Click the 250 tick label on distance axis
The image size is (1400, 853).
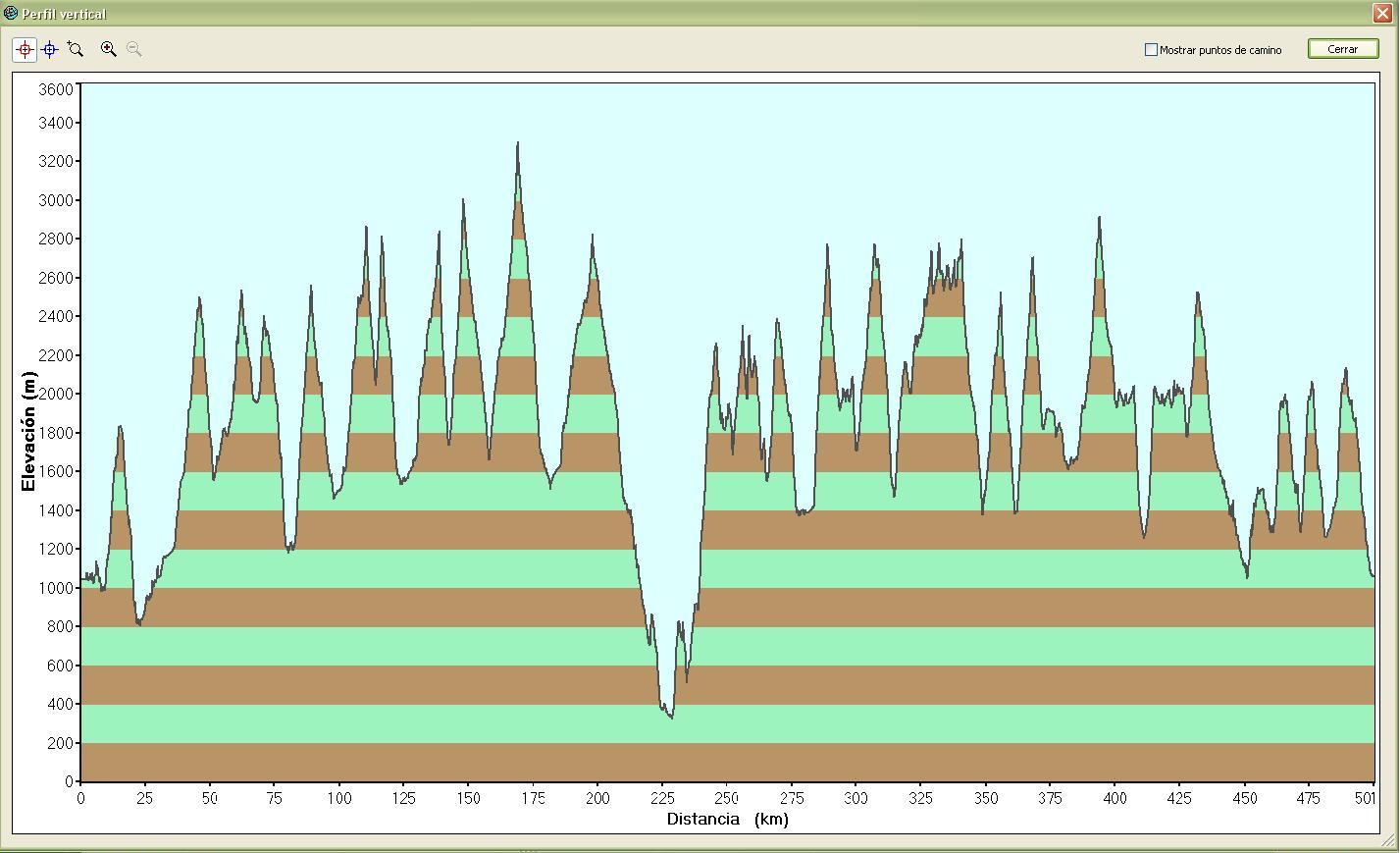point(726,798)
